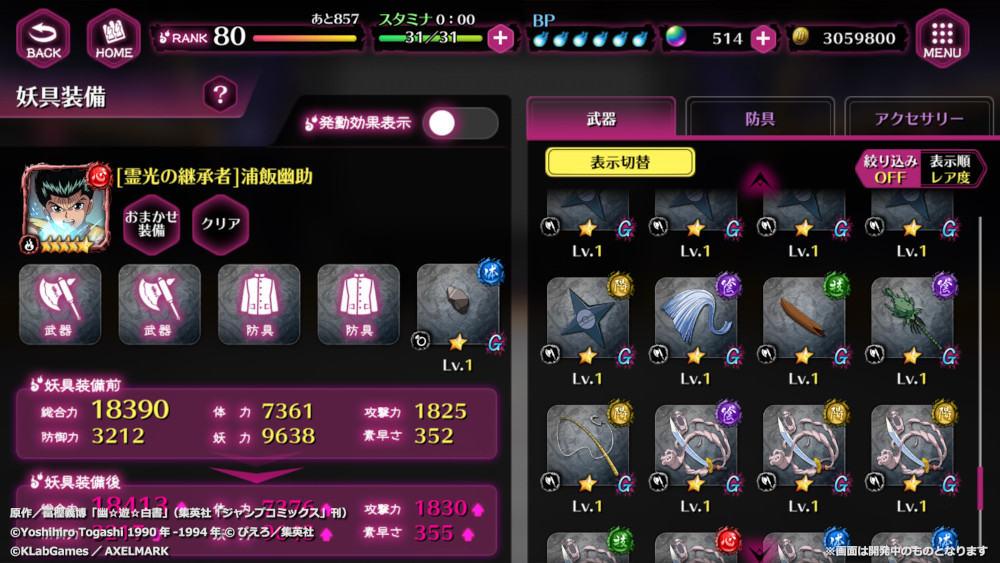Viewport: 1000px width, 563px height.
Task: Add rainbow orbs with the plus icon
Action: click(x=763, y=38)
